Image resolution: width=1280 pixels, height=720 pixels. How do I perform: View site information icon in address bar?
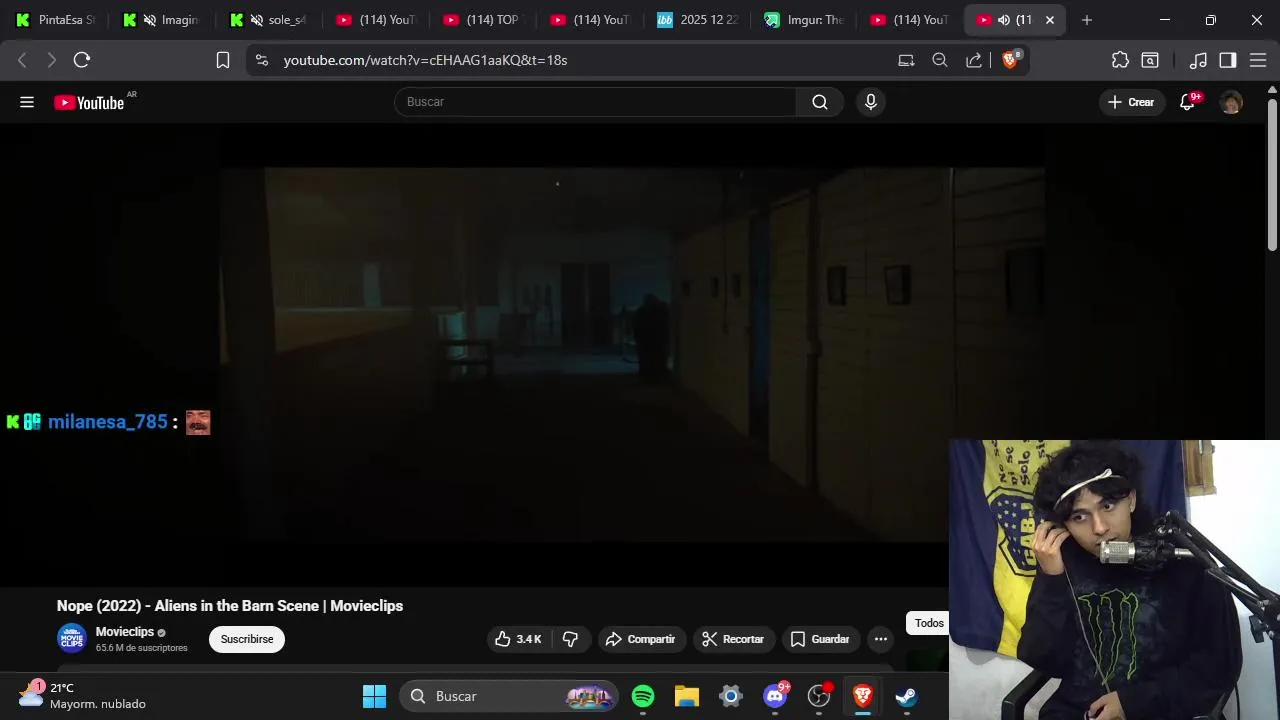[x=262, y=60]
